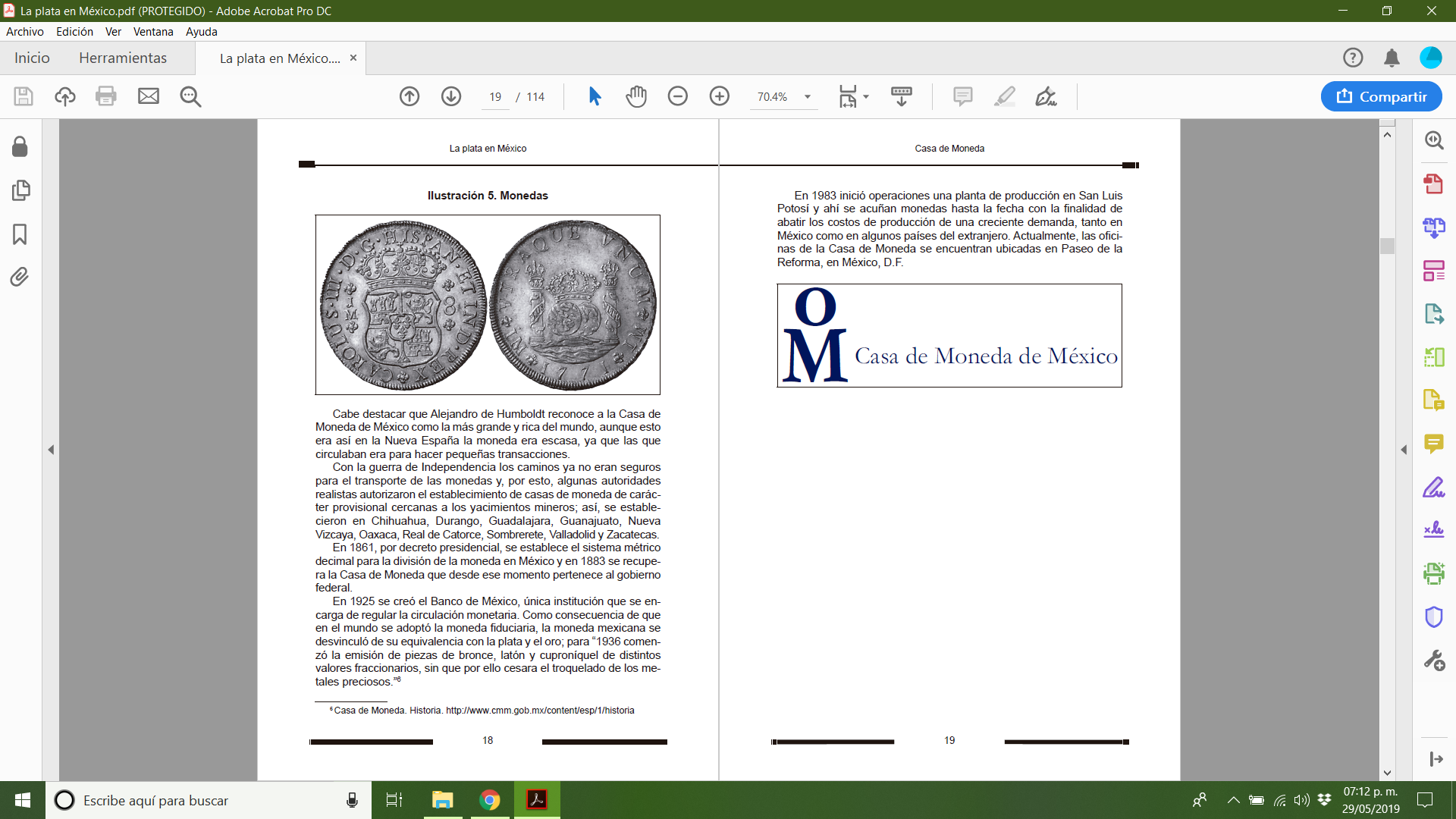The height and width of the screenshot is (819, 1456).
Task: Click the Print file icon
Action: [106, 96]
